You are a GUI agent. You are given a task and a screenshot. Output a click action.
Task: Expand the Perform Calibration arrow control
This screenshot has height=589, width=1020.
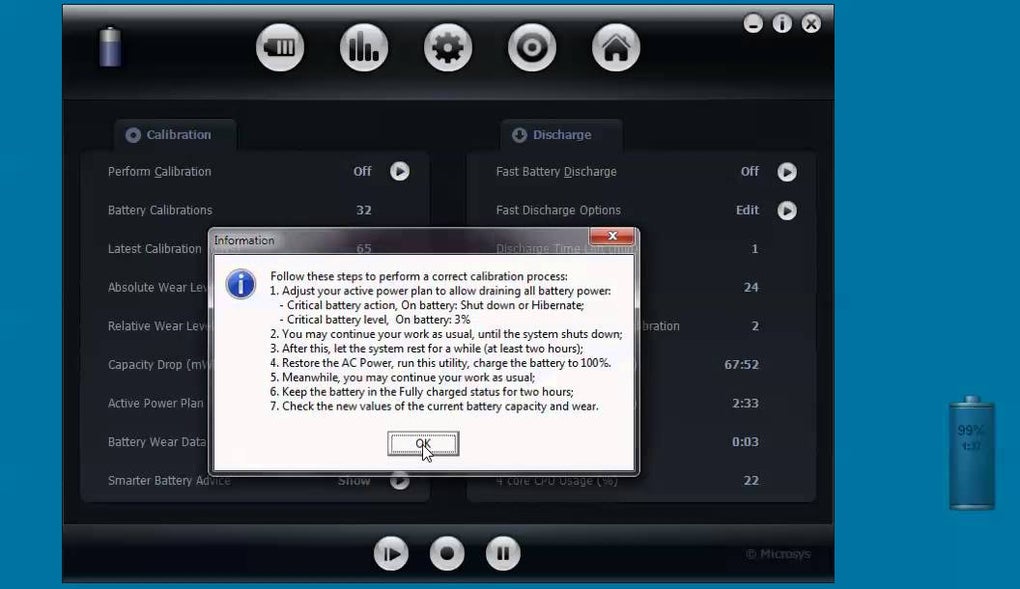tap(400, 171)
